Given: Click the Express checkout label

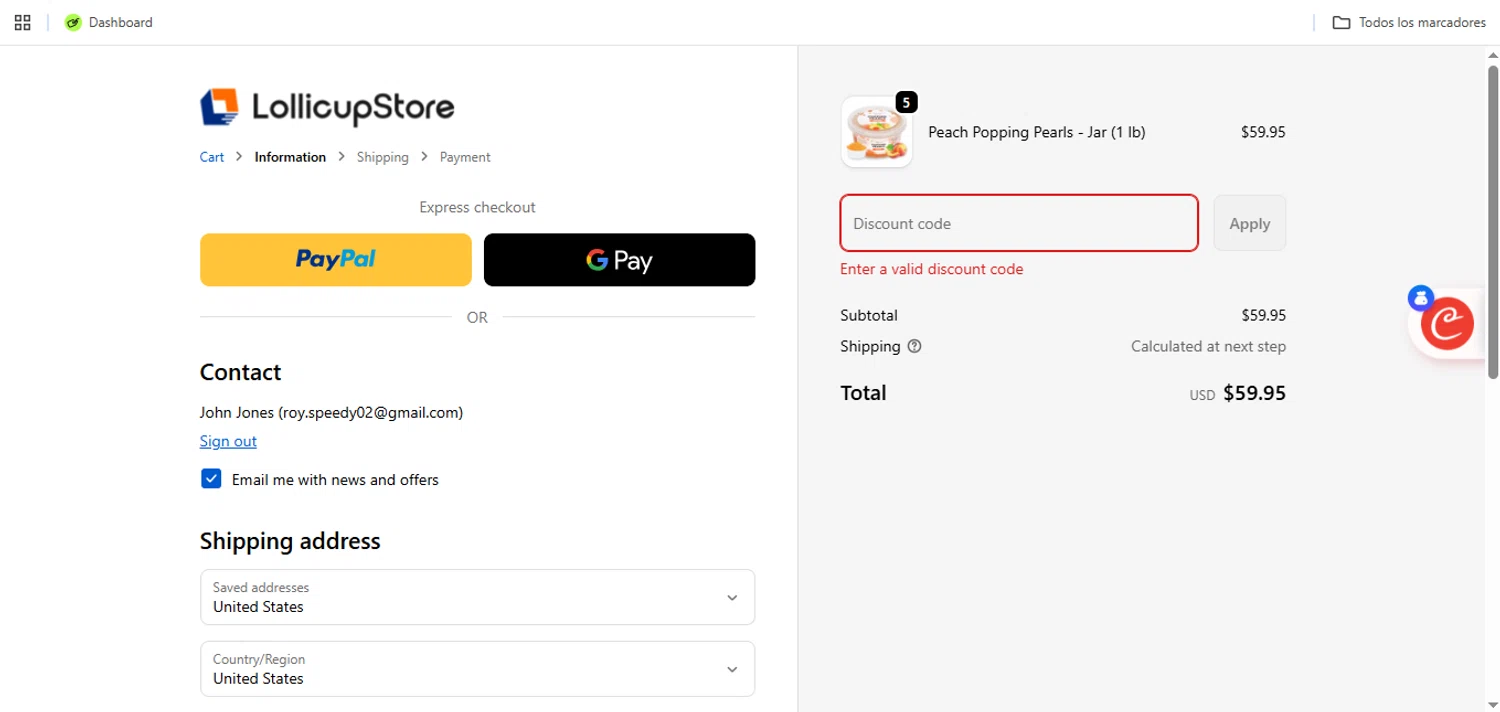Looking at the screenshot, I should click(477, 207).
